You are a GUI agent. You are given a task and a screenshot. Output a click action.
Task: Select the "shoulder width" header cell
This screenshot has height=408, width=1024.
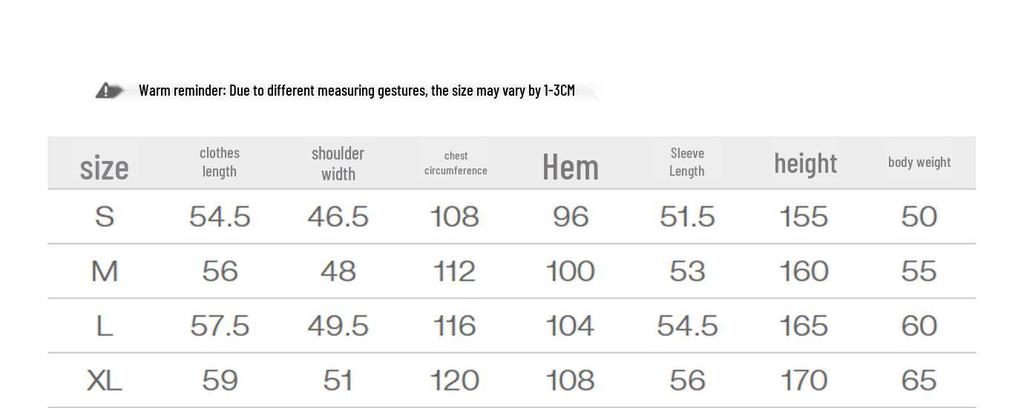(x=338, y=163)
